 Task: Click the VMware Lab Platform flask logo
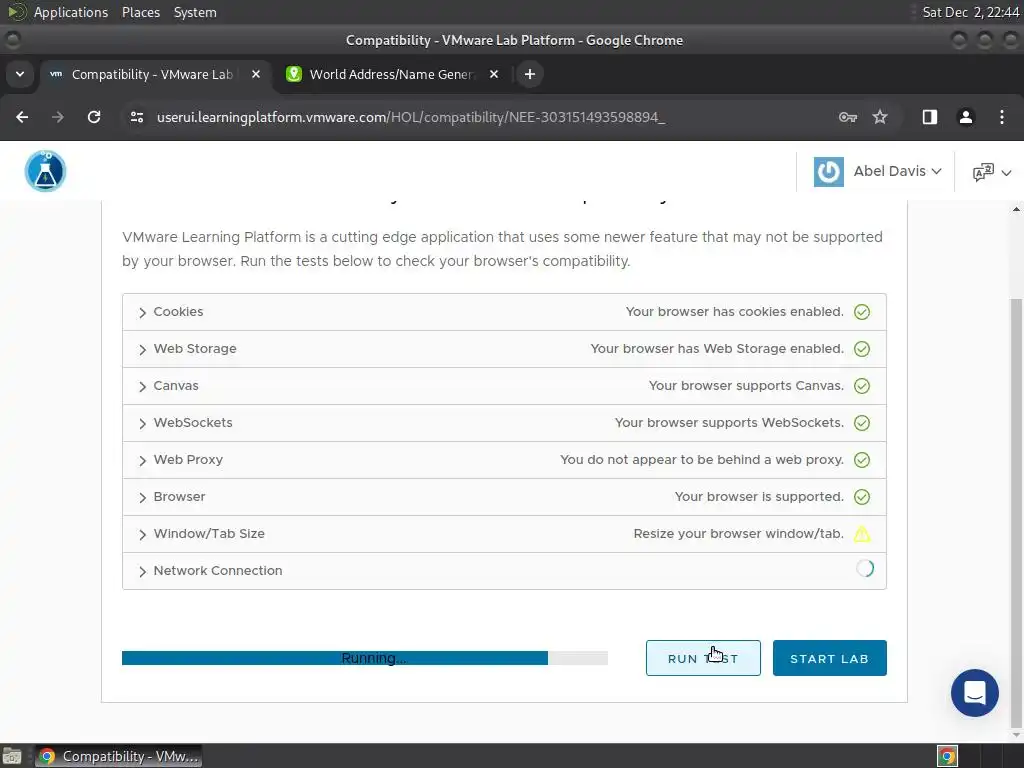tap(45, 171)
